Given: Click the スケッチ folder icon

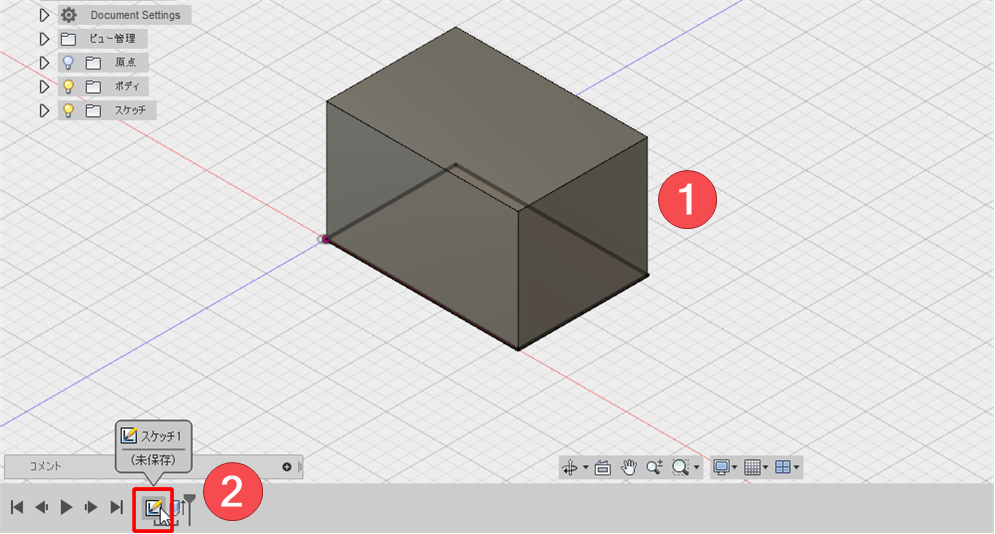Looking at the screenshot, I should pos(93,110).
